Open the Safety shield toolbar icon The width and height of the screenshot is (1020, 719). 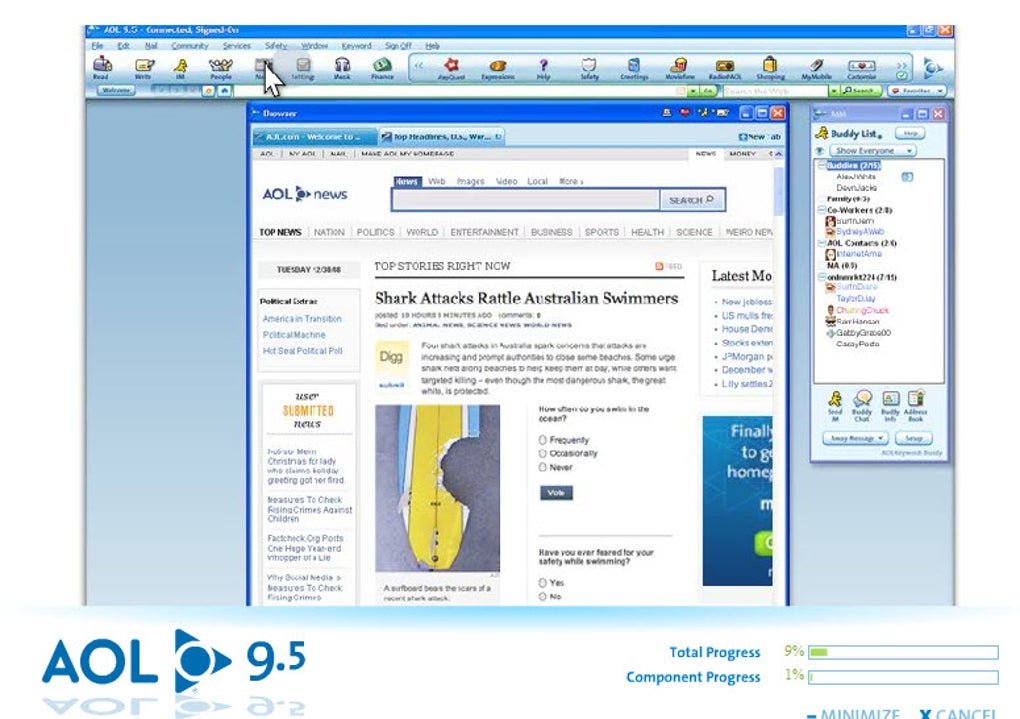click(x=589, y=68)
